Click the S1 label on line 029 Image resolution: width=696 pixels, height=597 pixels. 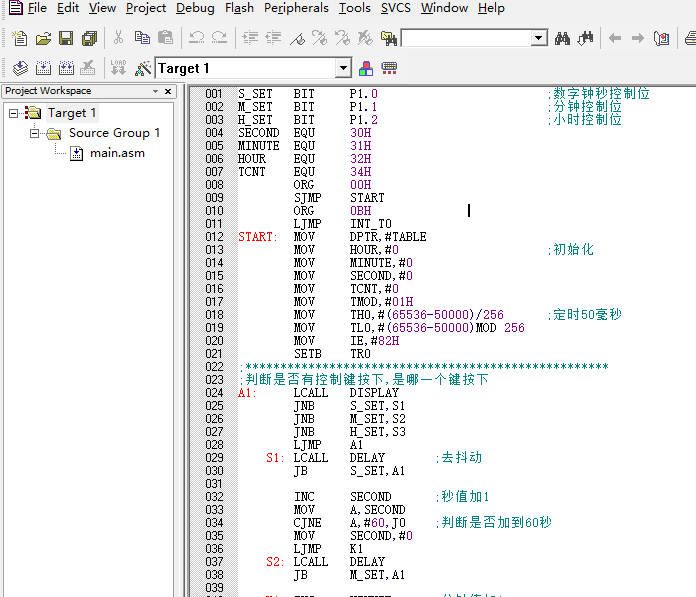pyautogui.click(x=275, y=458)
